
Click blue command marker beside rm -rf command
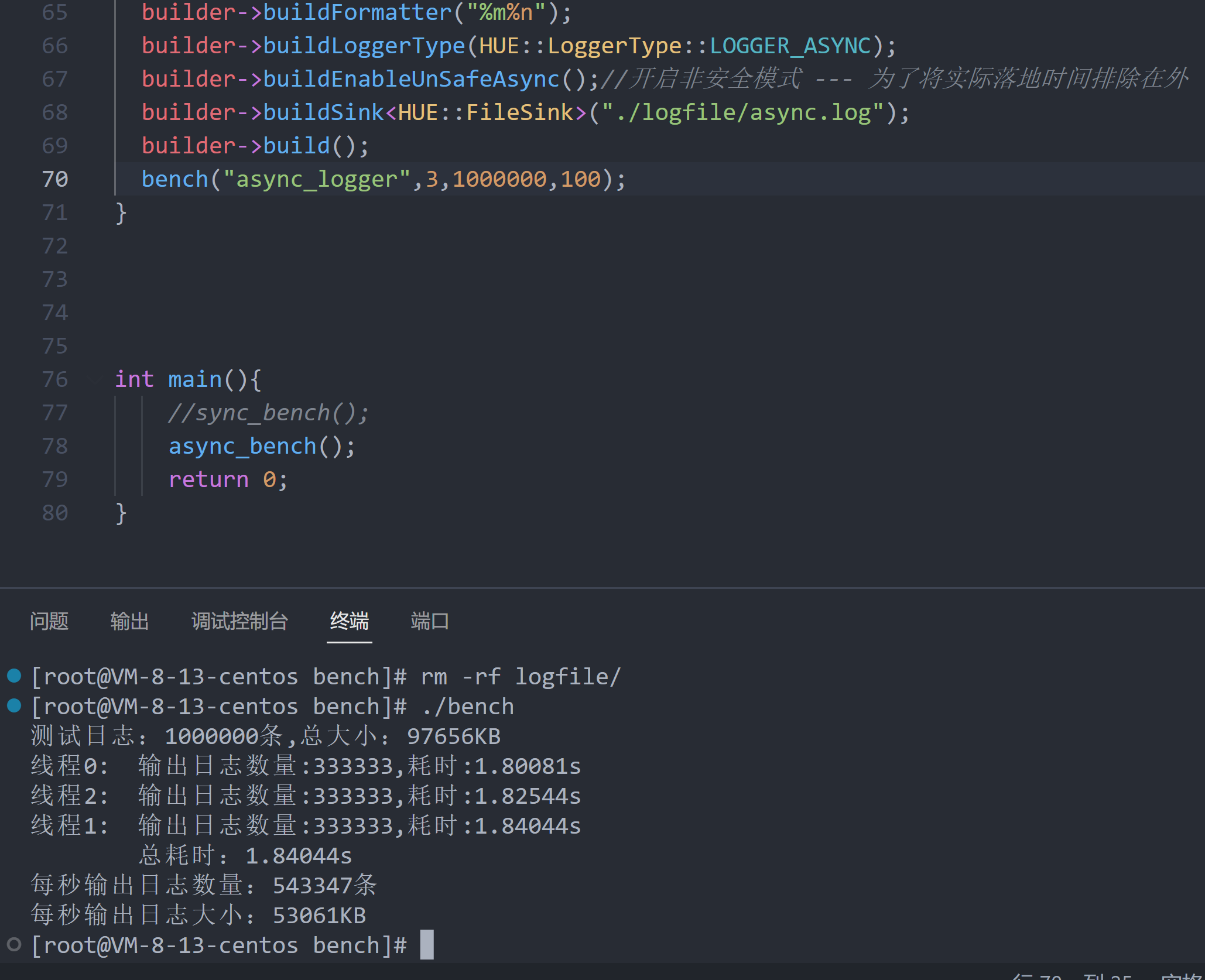click(14, 676)
